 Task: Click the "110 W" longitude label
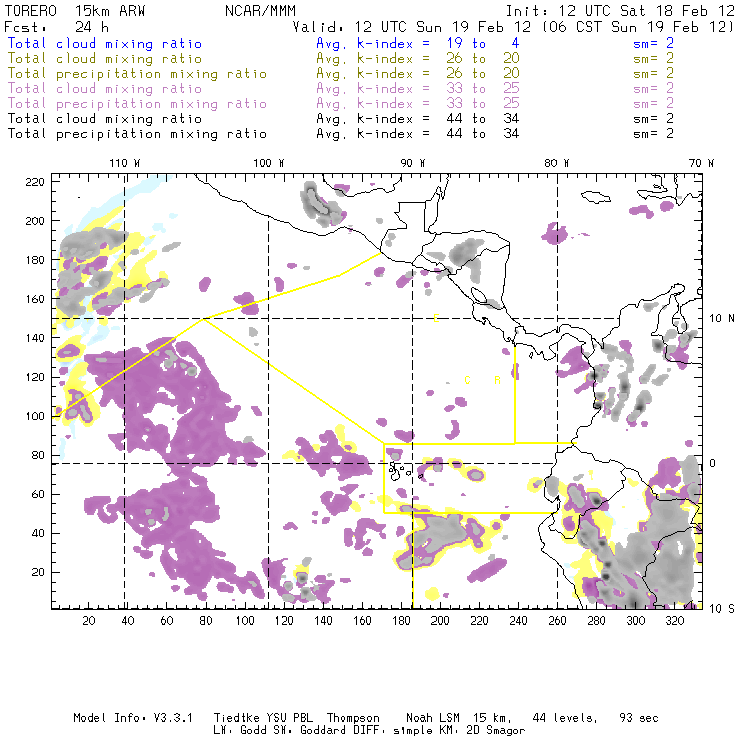(x=125, y=163)
